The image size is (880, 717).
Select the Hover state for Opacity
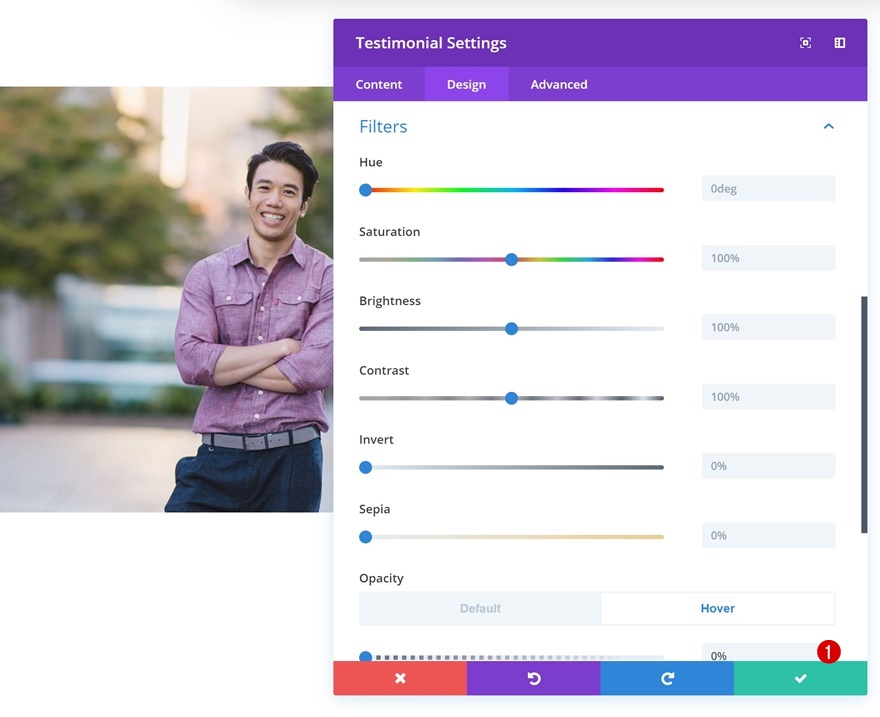(x=717, y=608)
